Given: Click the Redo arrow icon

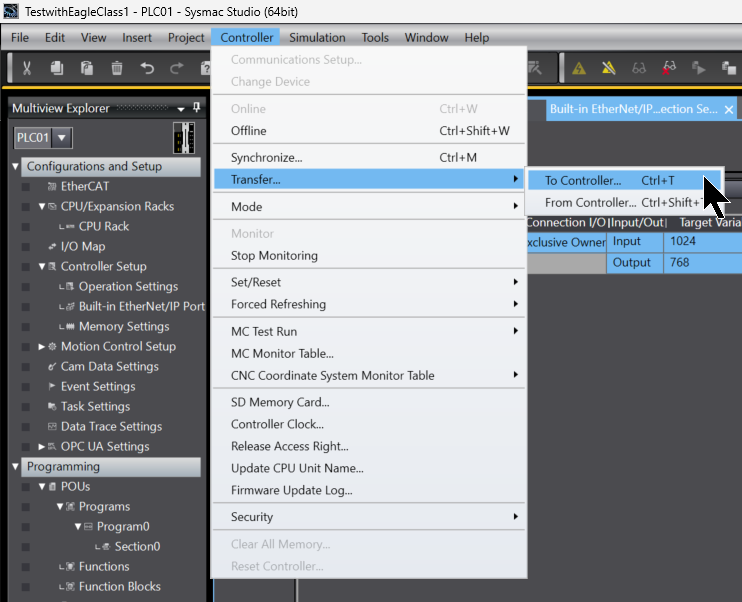Looking at the screenshot, I should (177, 69).
